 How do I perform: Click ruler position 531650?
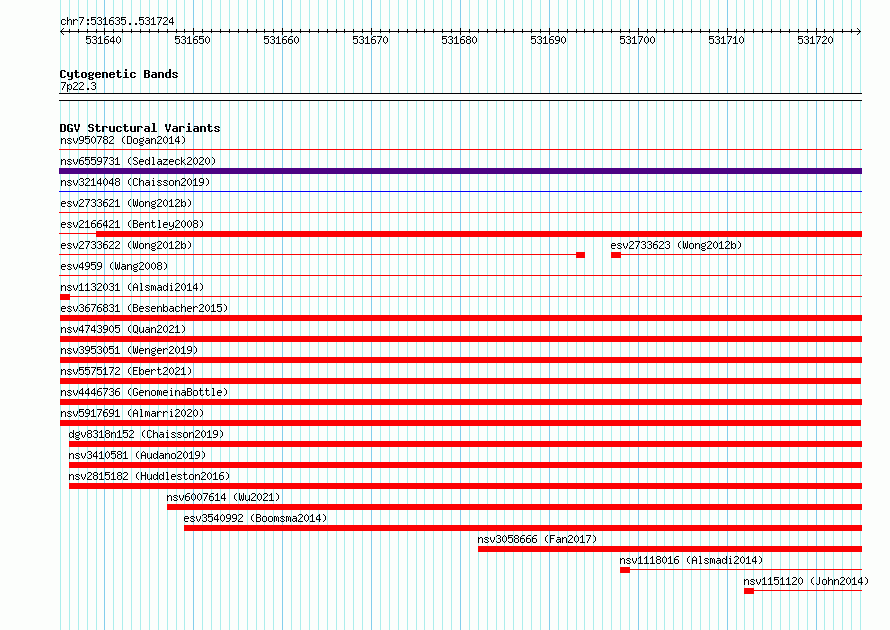(192, 40)
